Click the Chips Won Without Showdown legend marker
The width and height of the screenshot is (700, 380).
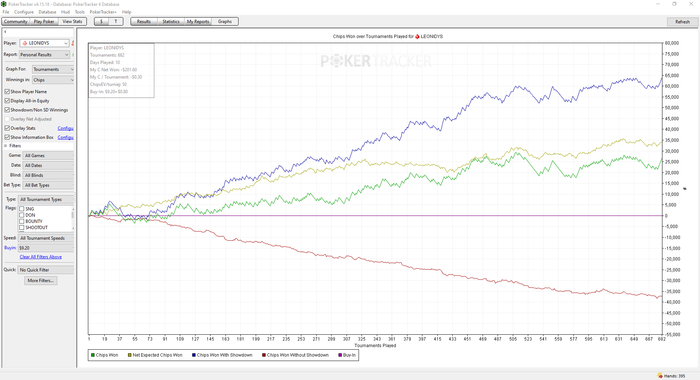[264, 355]
